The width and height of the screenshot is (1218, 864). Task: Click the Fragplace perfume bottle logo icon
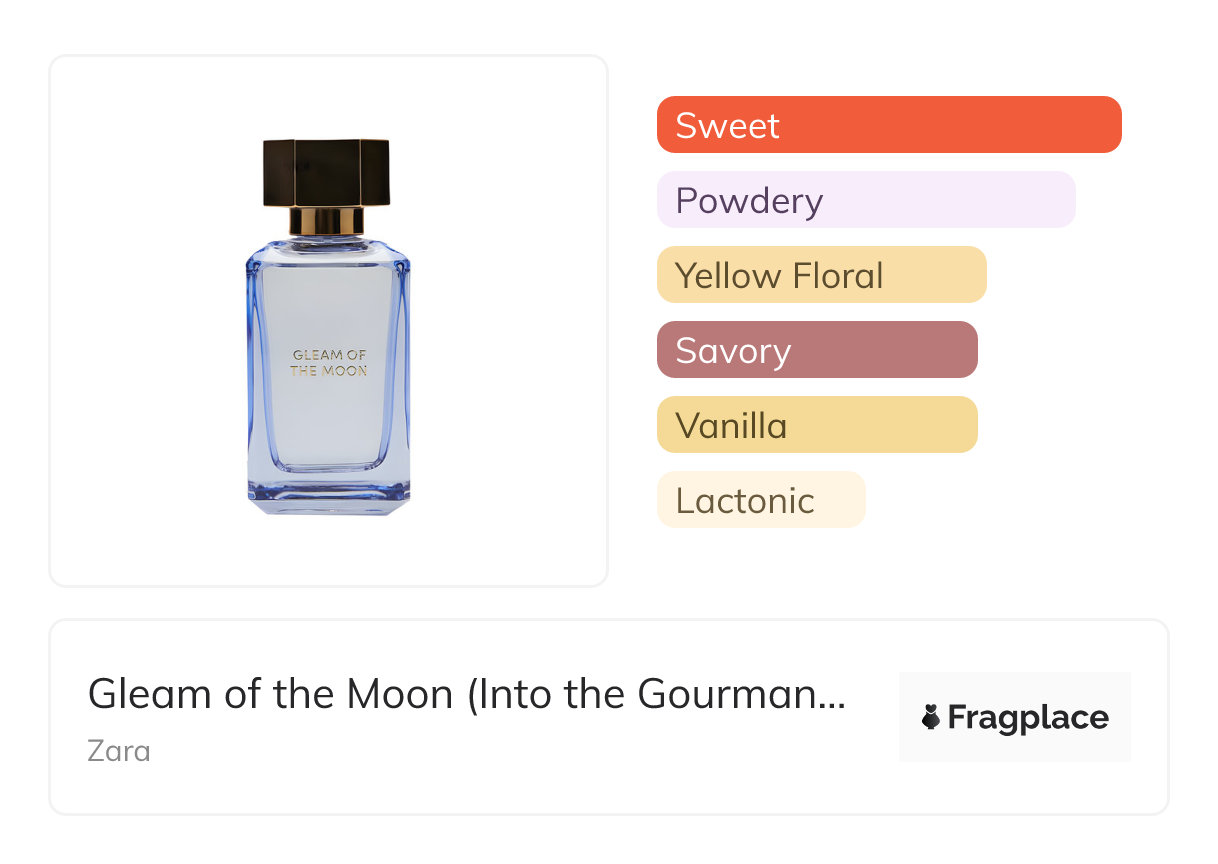point(931,717)
